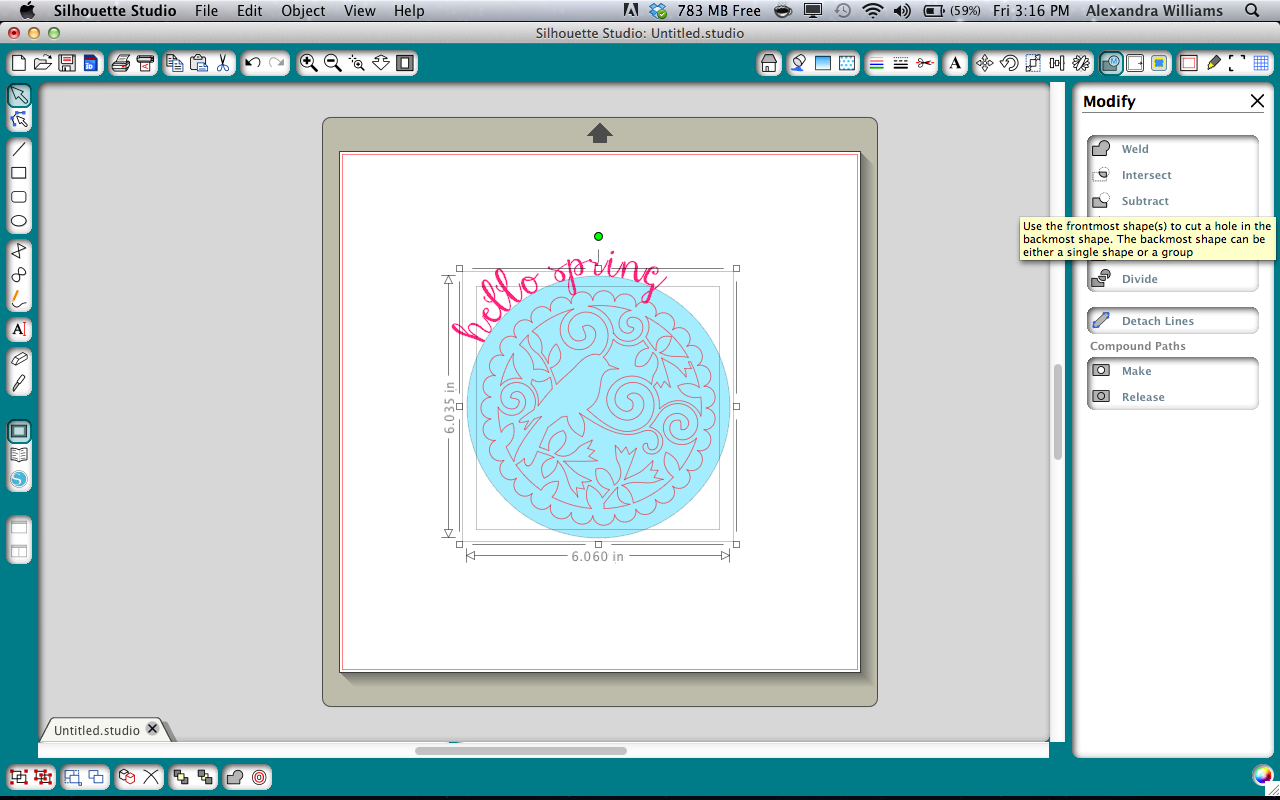Click the Spotlight search icon
The width and height of the screenshot is (1280, 800).
1251,11
